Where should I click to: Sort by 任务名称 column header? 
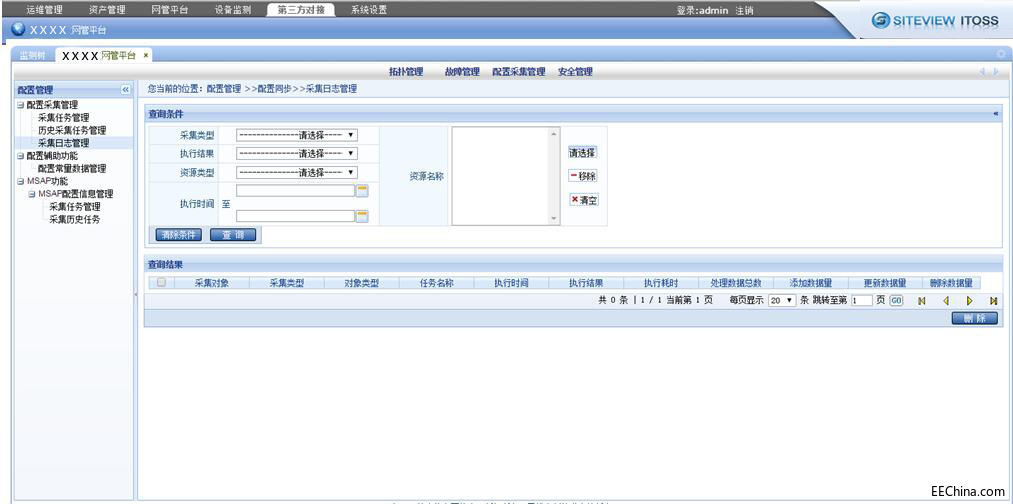point(437,283)
